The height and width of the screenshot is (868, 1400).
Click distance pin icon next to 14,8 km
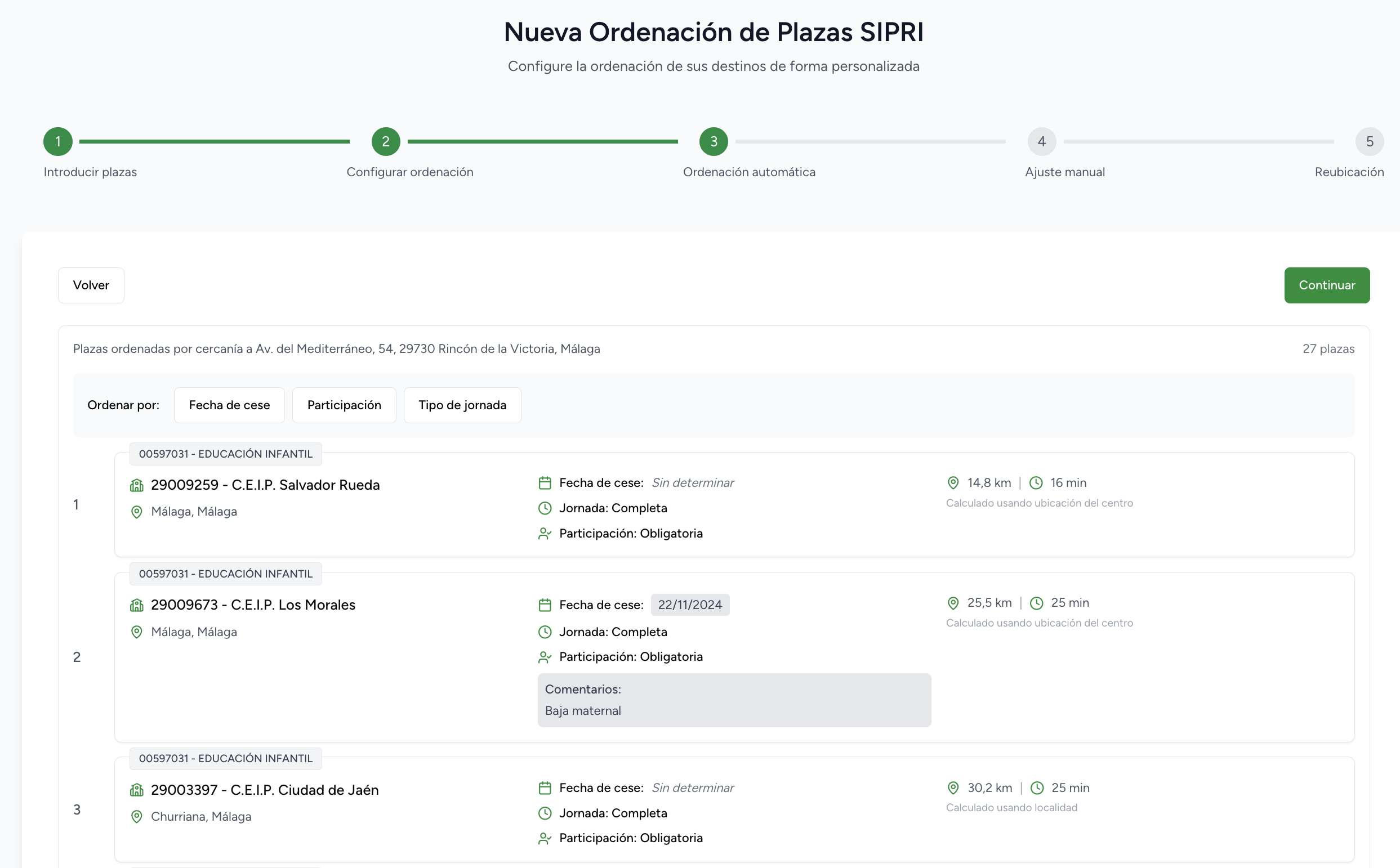click(x=953, y=484)
